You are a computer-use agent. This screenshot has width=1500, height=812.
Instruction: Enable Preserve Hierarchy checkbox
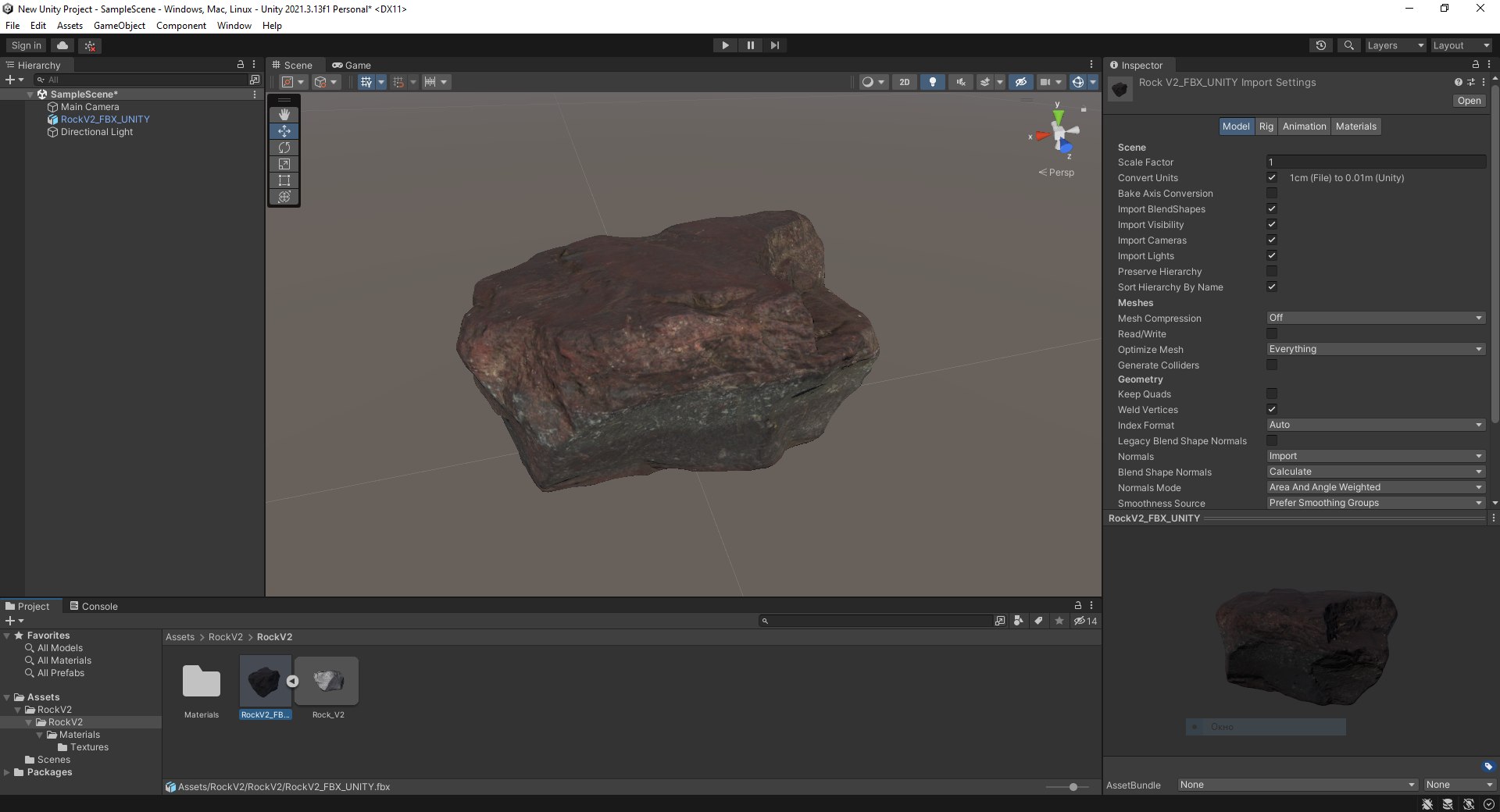(1272, 271)
